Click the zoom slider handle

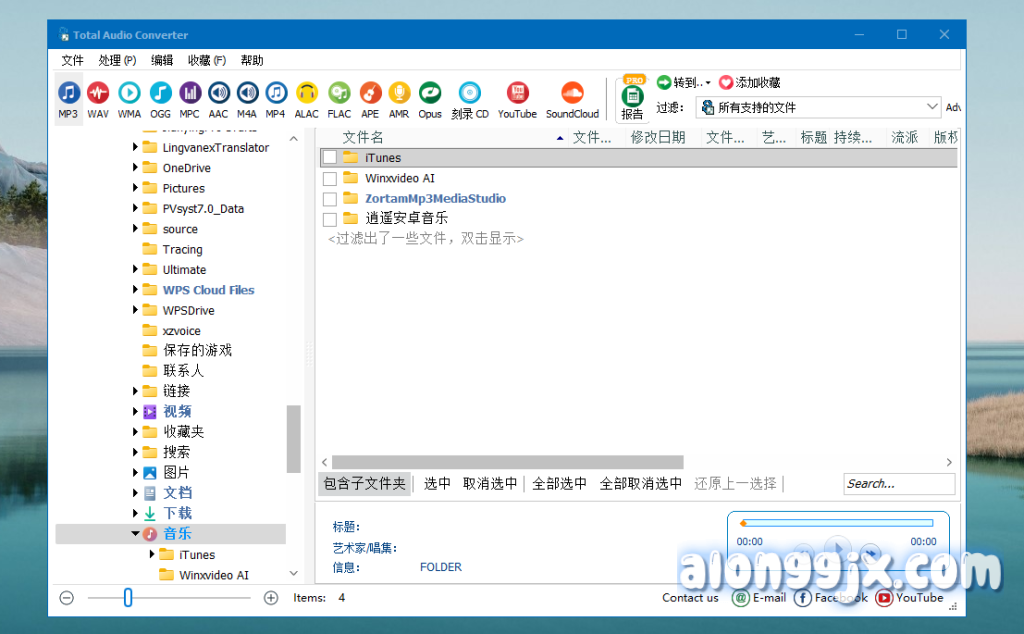coord(128,598)
